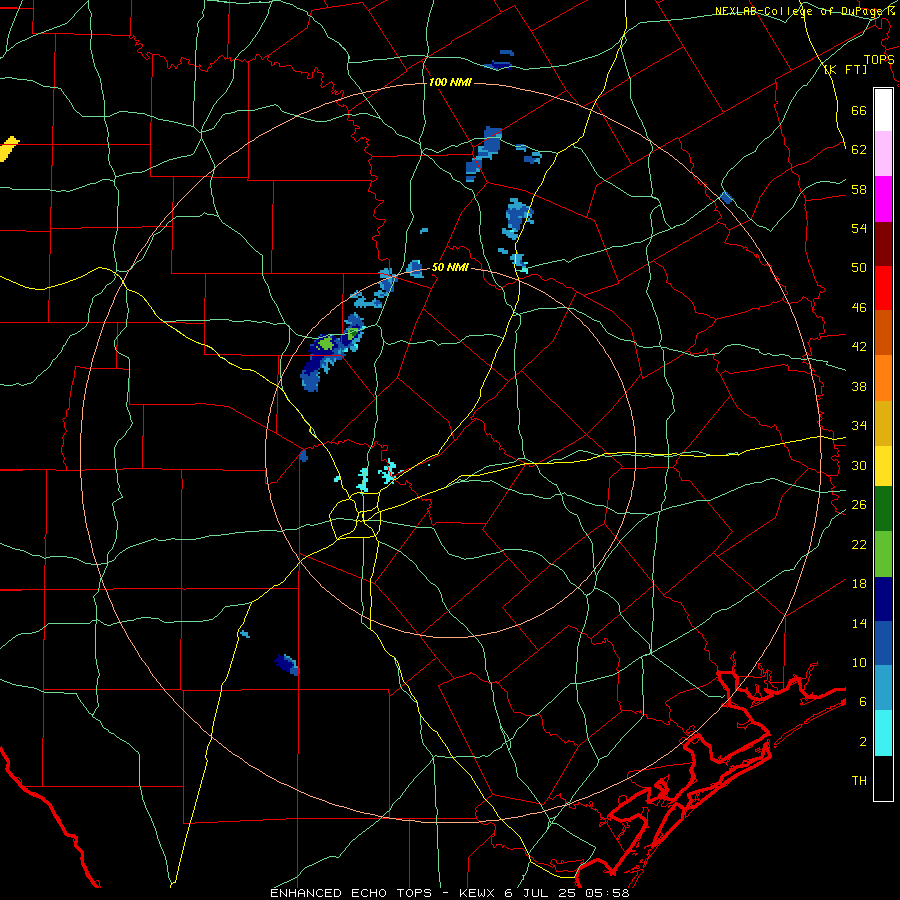Pick the light pink swatch on the scale
The image size is (900, 900).
[x=883, y=153]
